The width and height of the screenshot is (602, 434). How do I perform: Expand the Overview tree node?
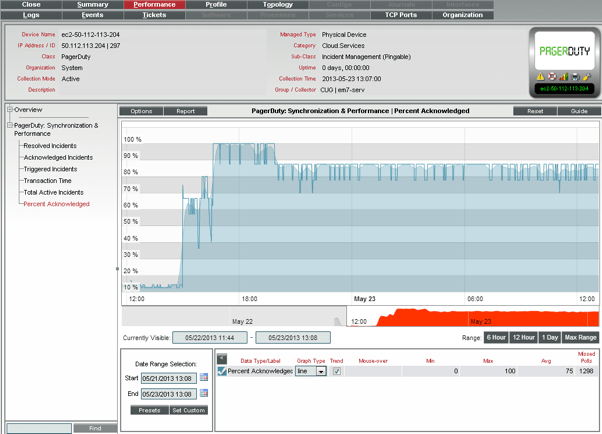pyautogui.click(x=10, y=110)
